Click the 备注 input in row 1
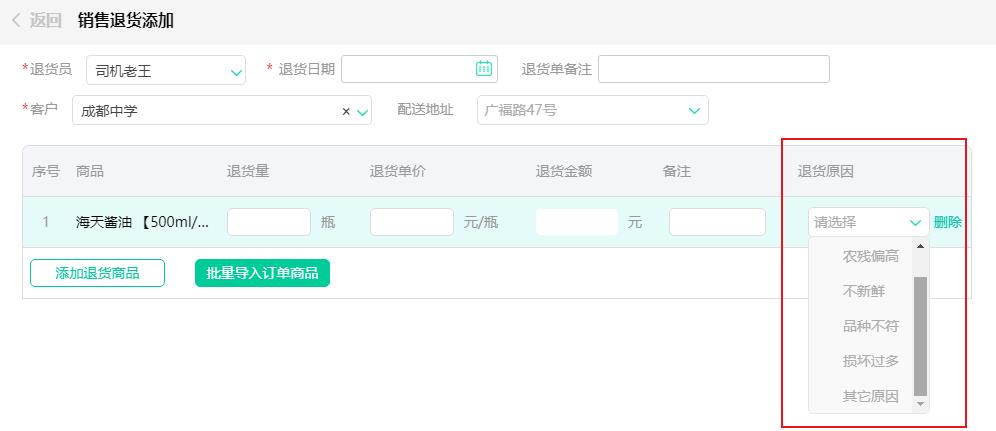 (717, 222)
